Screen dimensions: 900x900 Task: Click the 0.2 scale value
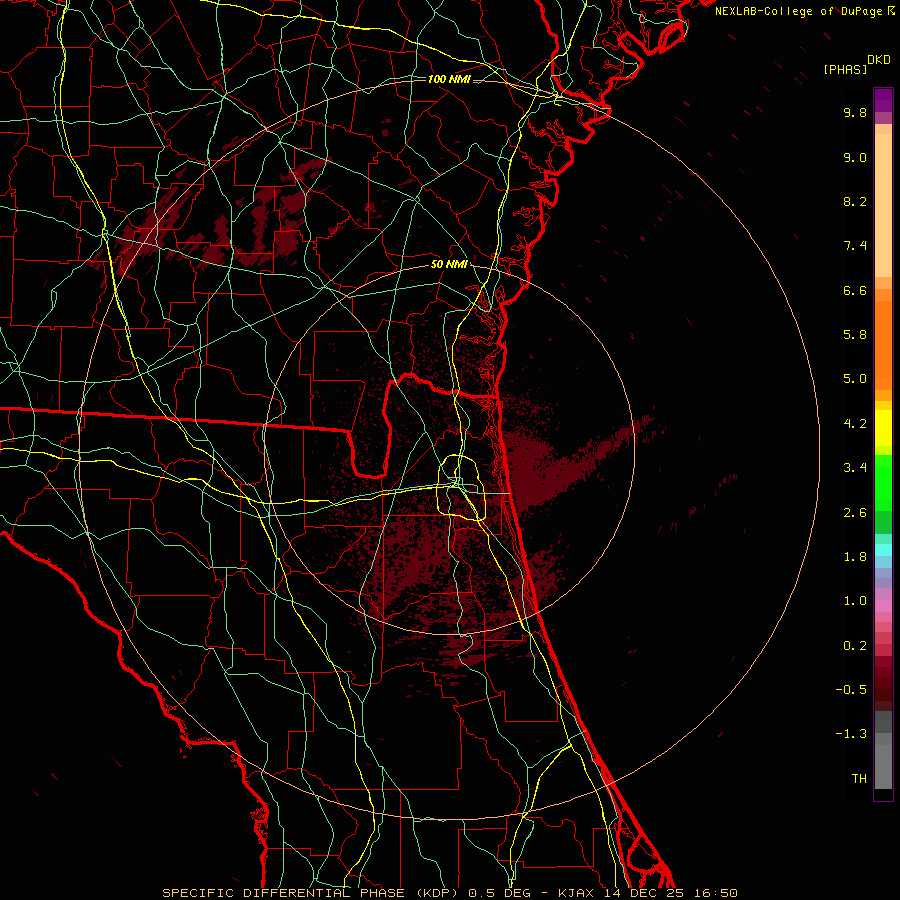855,646
